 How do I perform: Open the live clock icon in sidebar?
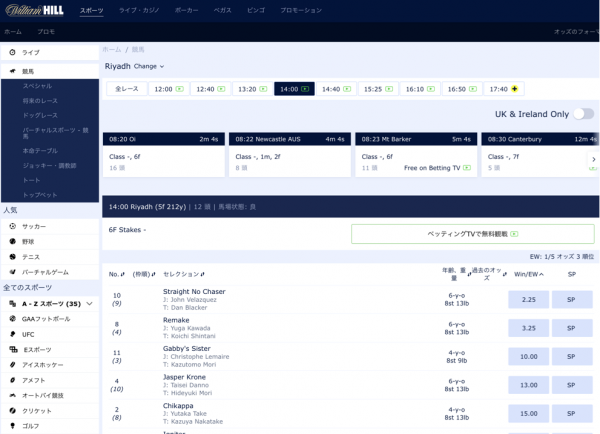12,52
